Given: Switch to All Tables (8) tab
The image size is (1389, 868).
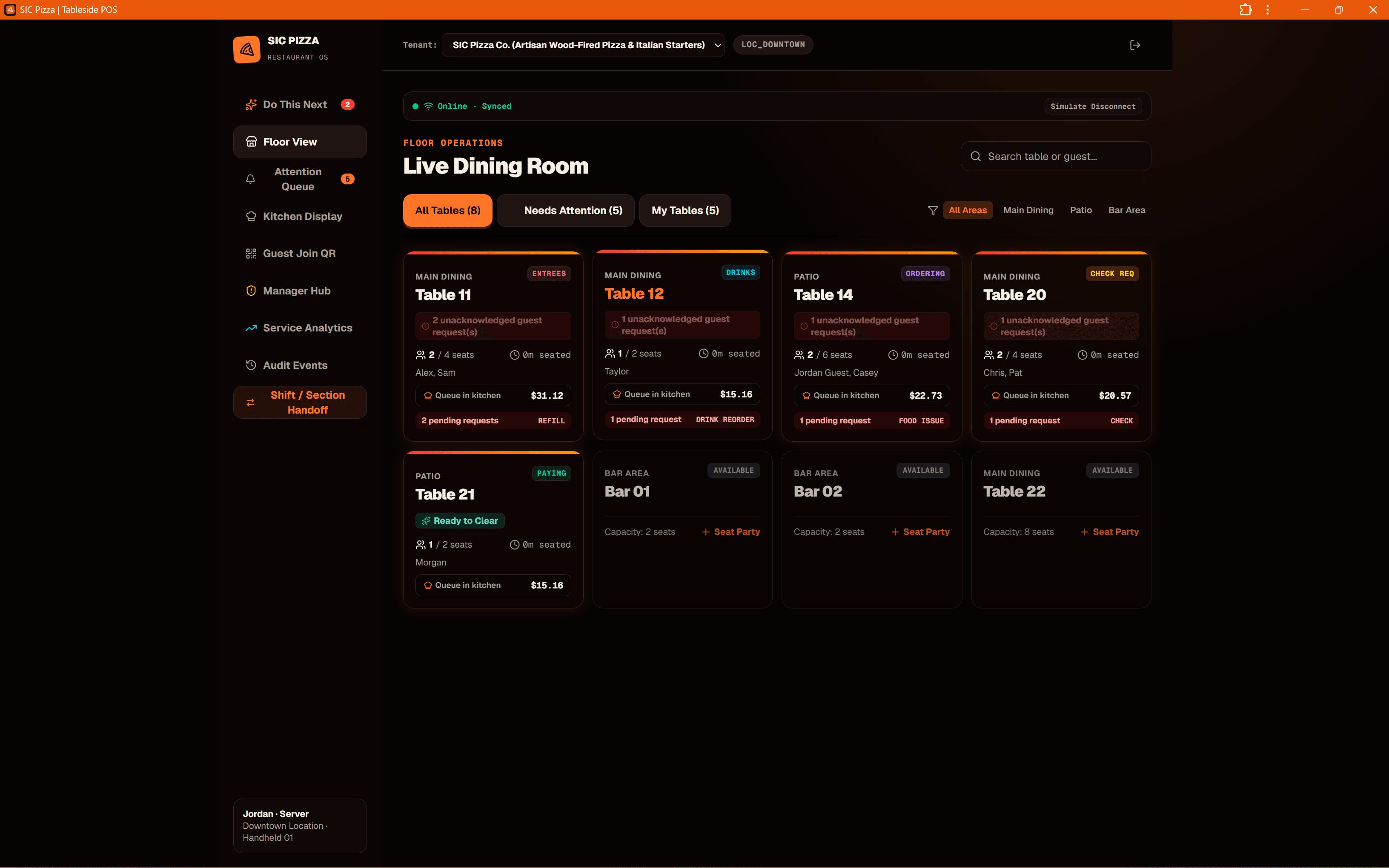Looking at the screenshot, I should tap(447, 211).
